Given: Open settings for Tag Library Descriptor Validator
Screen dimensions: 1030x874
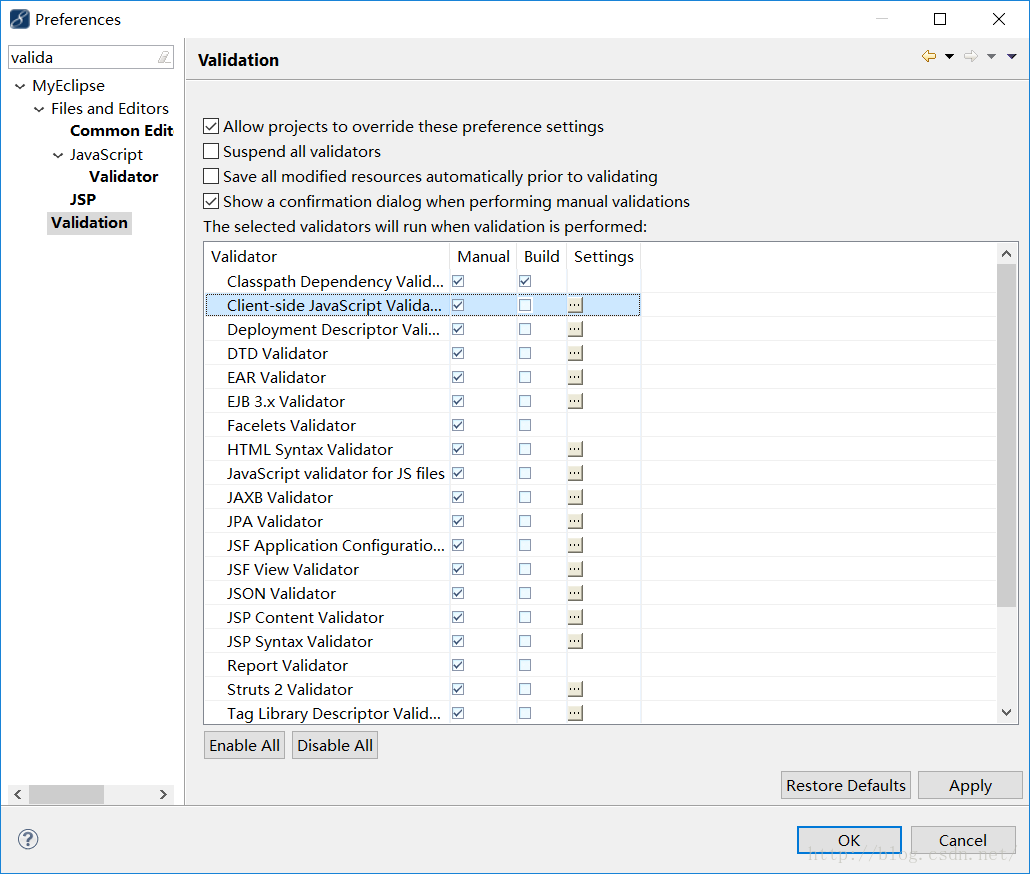Looking at the screenshot, I should coord(575,713).
